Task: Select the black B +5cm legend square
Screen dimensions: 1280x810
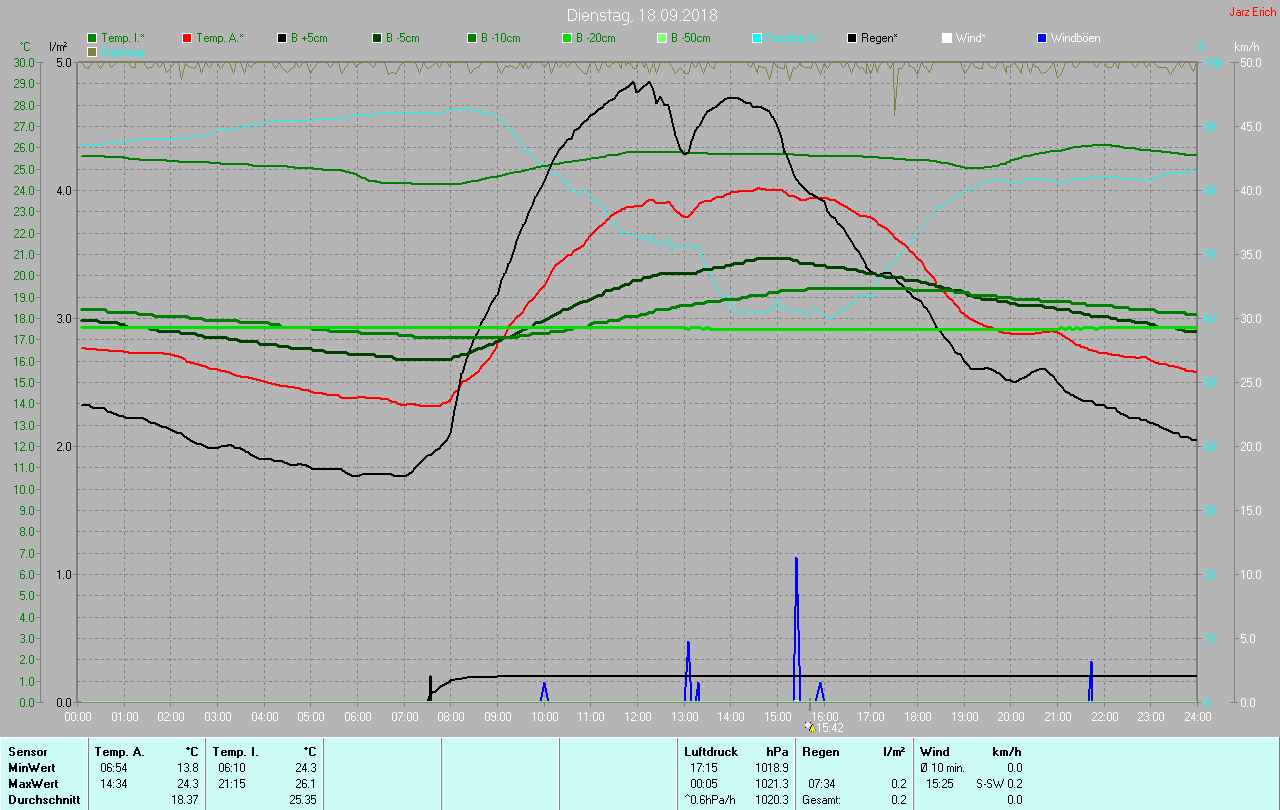Action: pyautogui.click(x=282, y=38)
